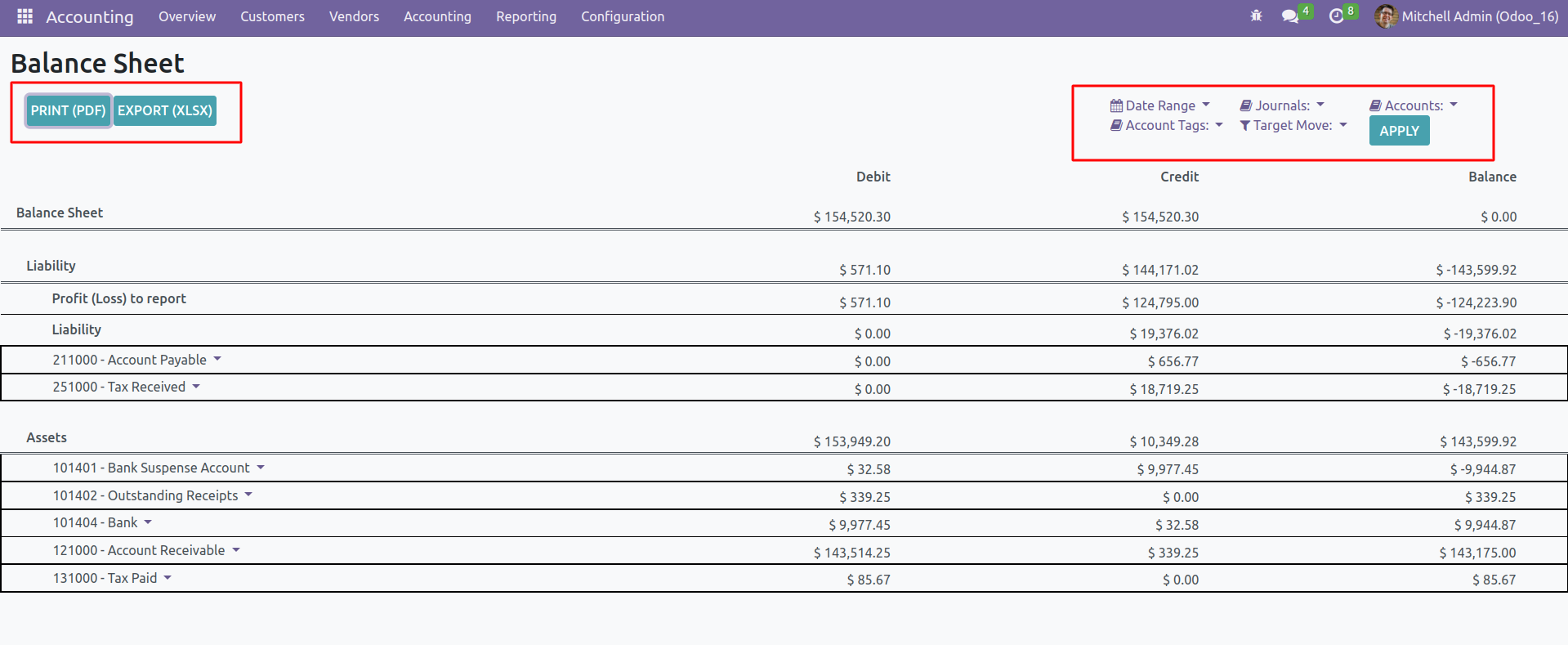Open the Customers menu
1568x645 pixels.
(x=272, y=16)
